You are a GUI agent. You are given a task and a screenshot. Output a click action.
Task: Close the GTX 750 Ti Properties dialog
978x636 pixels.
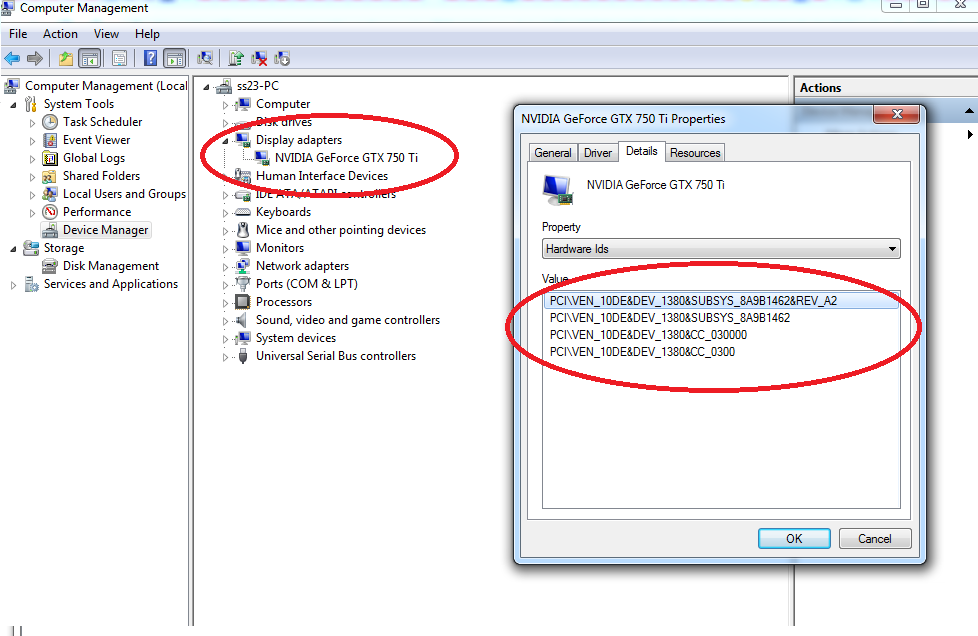point(897,114)
